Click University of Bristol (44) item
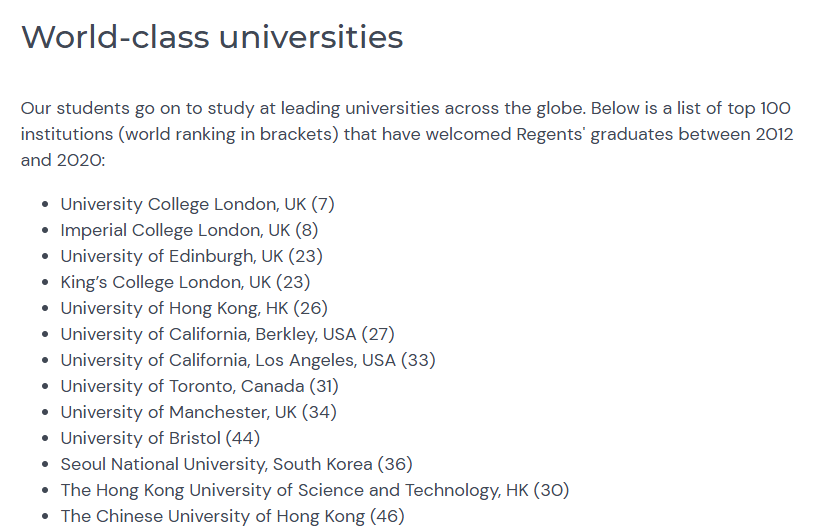 160,438
